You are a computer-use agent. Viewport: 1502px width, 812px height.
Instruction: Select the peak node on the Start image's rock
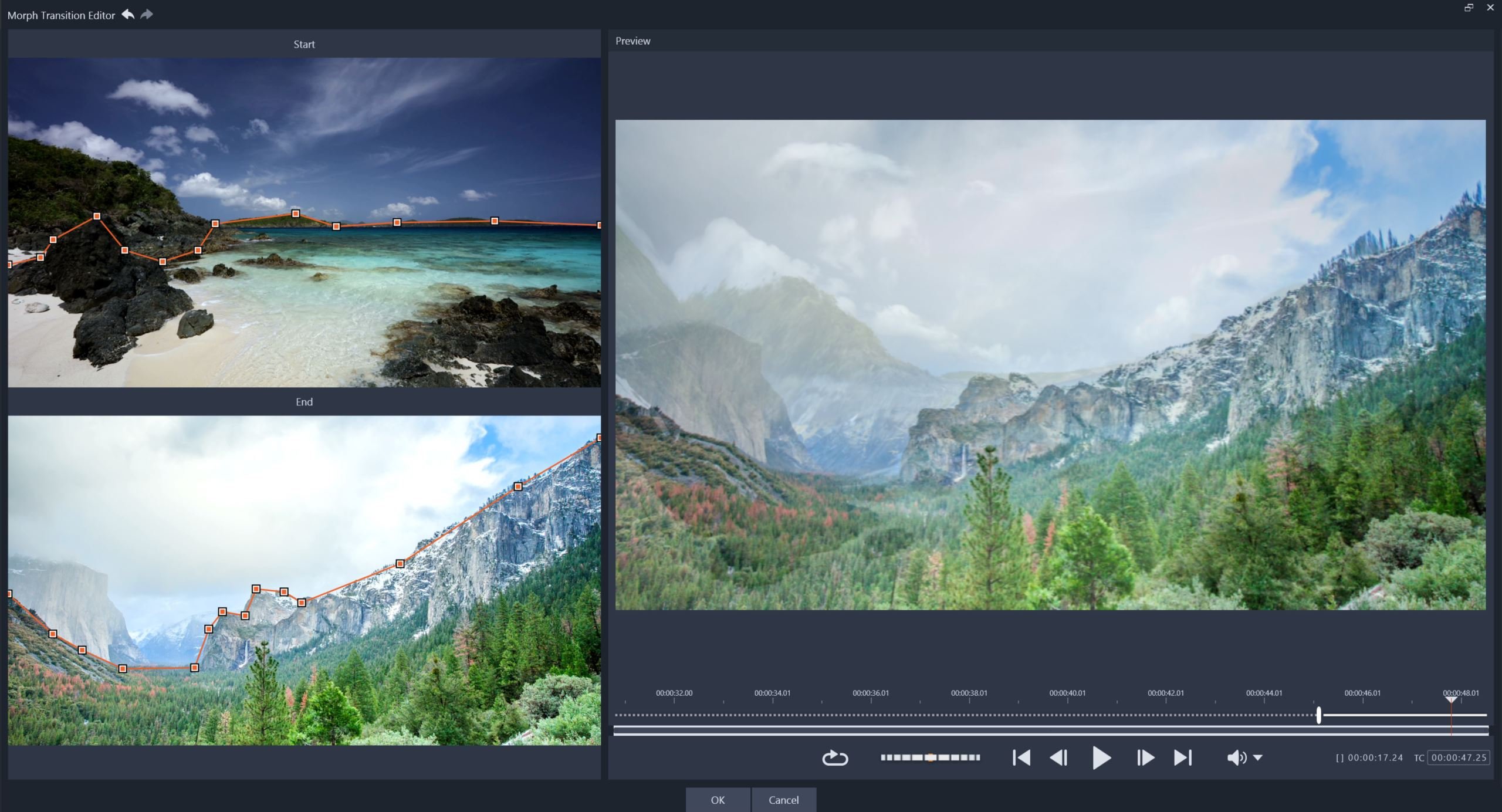tap(97, 216)
